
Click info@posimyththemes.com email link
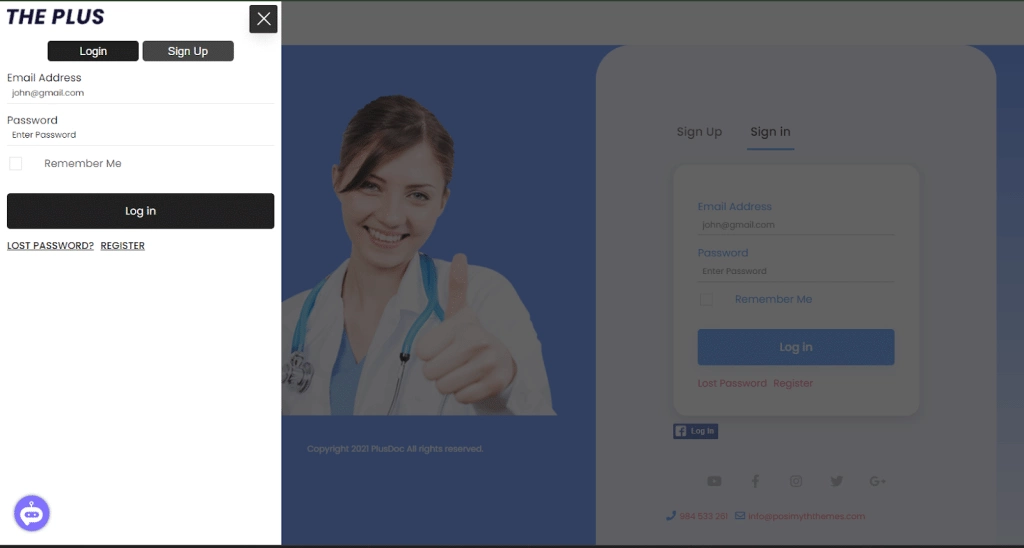click(806, 516)
